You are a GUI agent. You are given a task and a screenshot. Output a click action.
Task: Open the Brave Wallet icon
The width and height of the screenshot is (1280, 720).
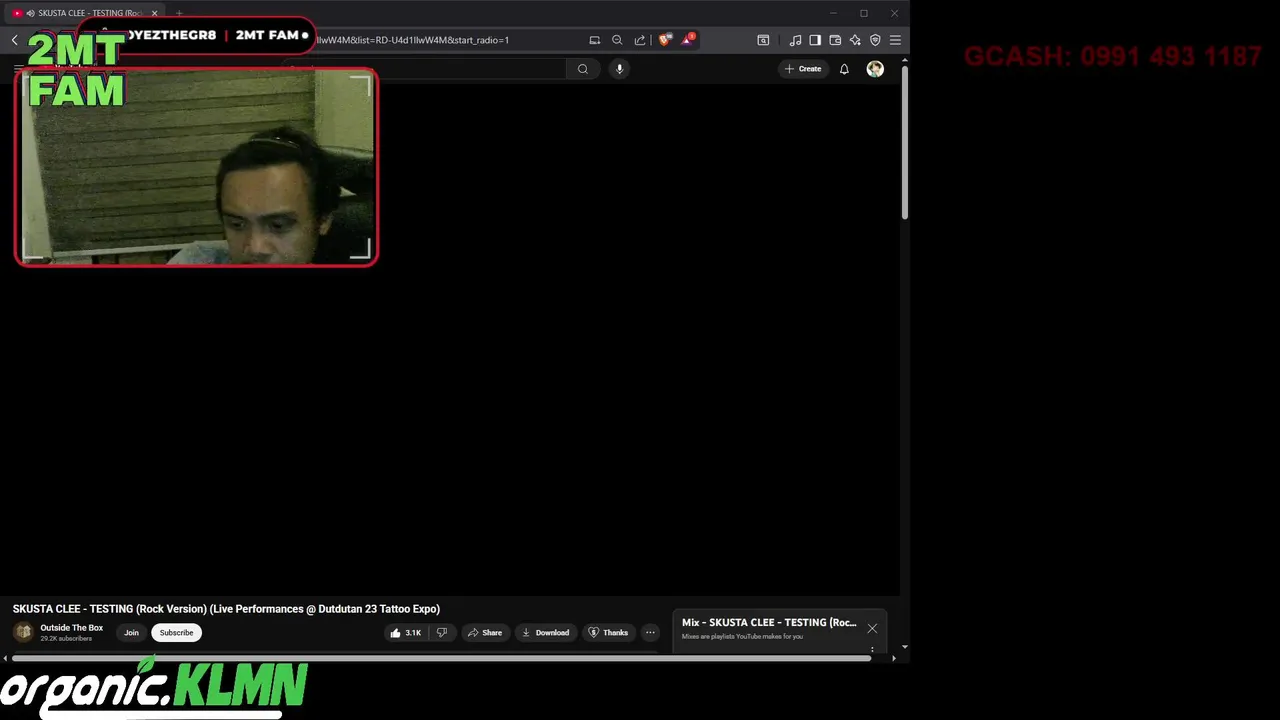(x=835, y=40)
